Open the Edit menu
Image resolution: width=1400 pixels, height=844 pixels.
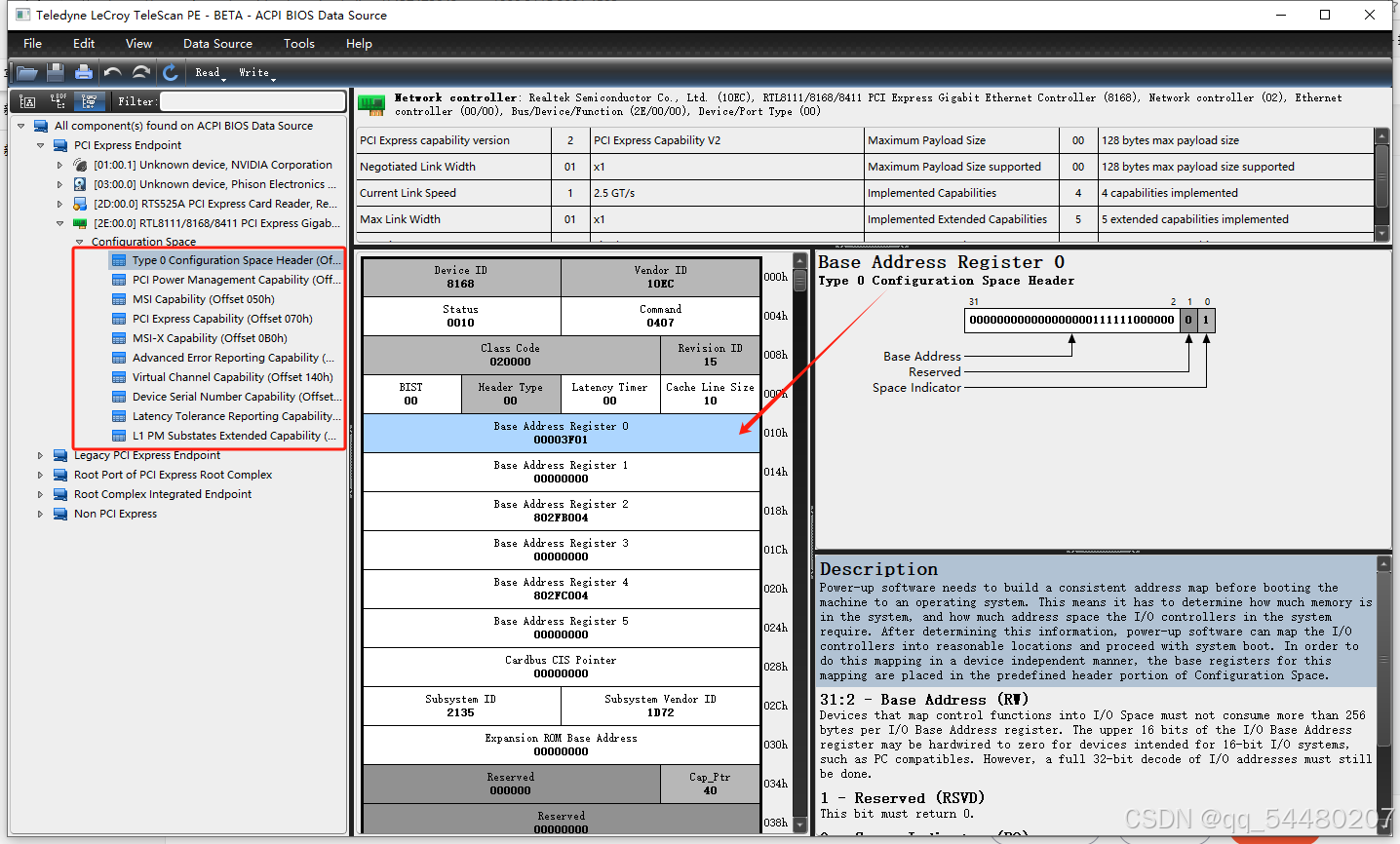point(84,43)
